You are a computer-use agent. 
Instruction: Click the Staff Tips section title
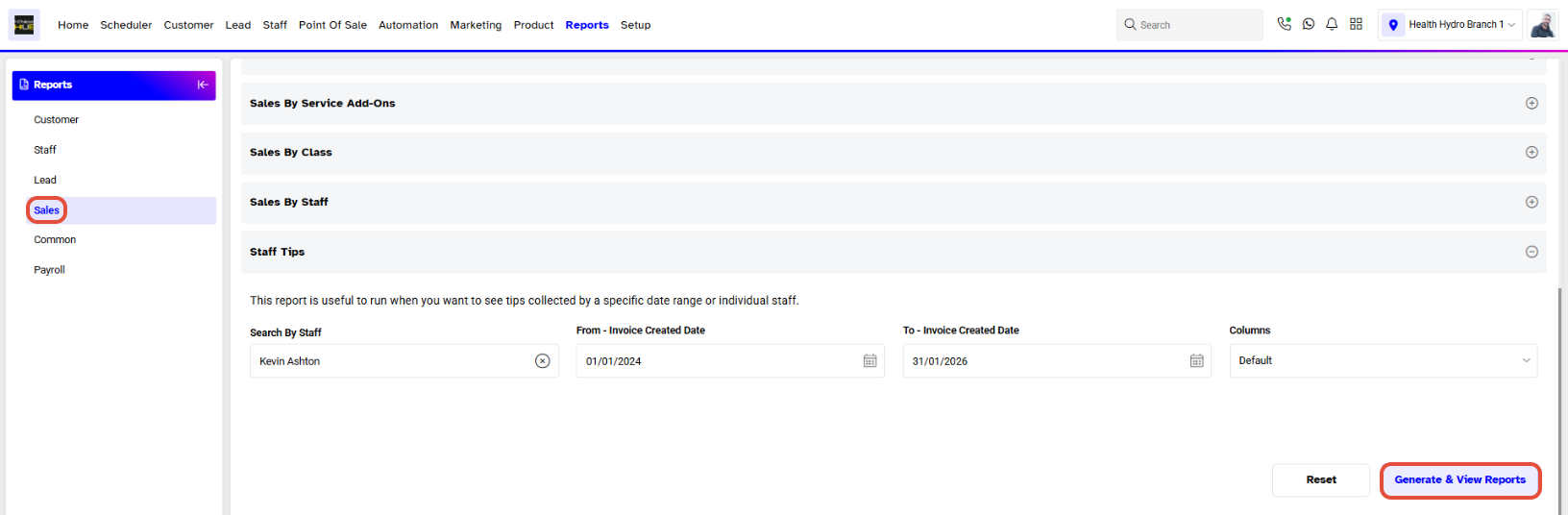(278, 252)
